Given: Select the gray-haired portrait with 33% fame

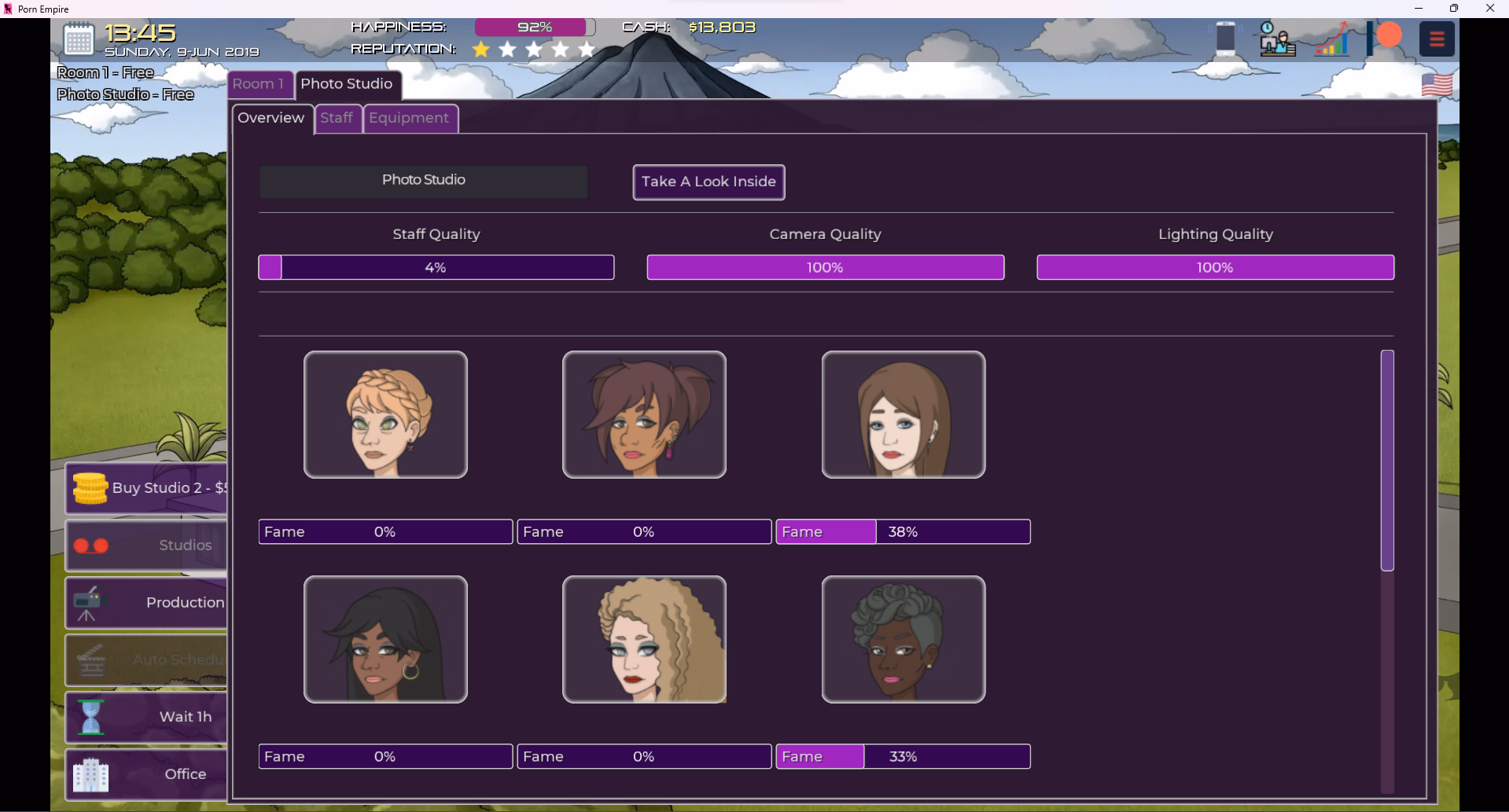Looking at the screenshot, I should coord(903,639).
